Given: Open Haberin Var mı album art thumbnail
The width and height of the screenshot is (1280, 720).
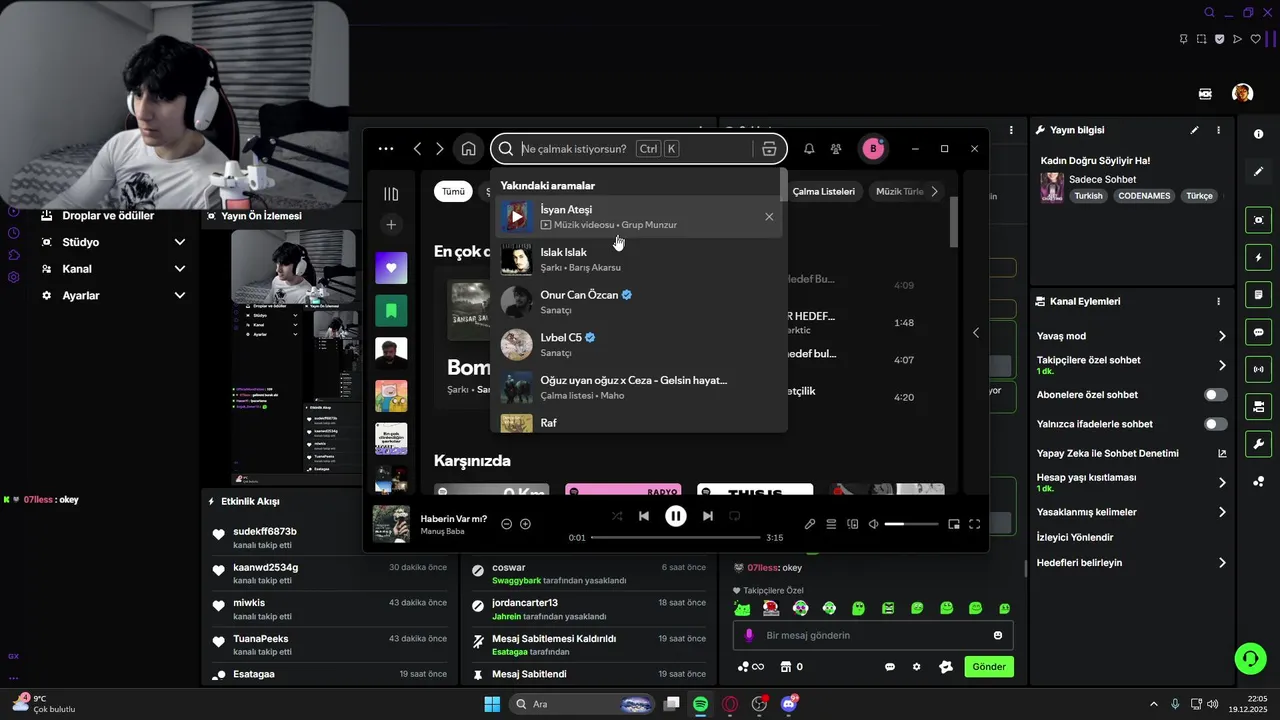Looking at the screenshot, I should (391, 524).
